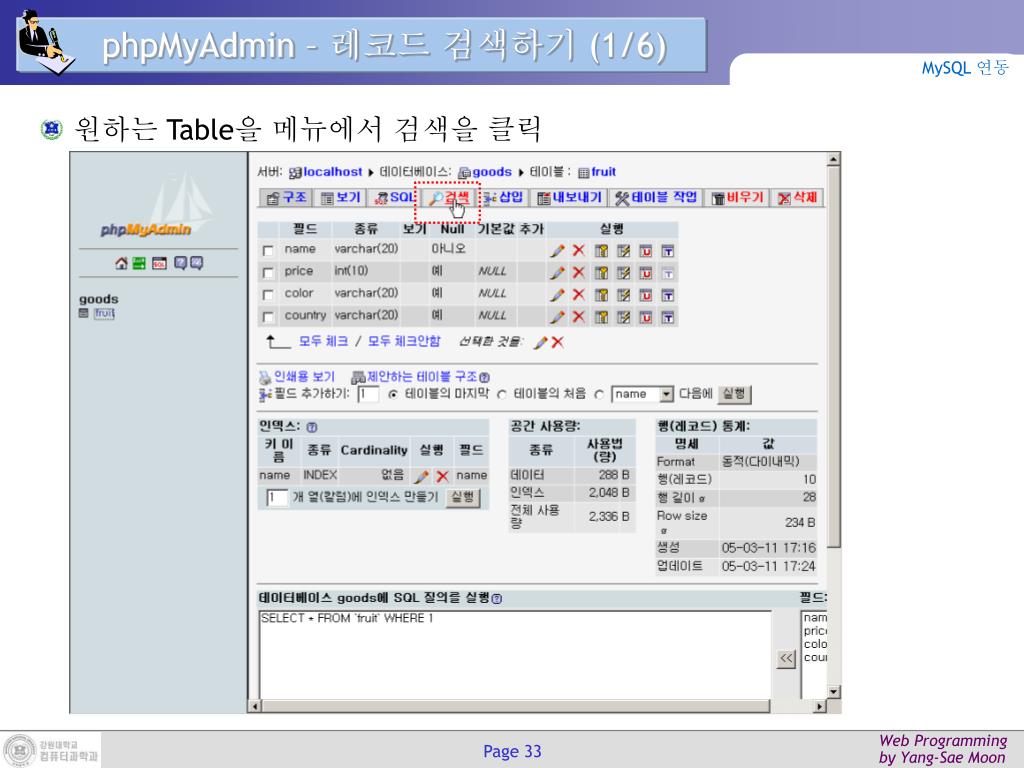Add index icon on country field
Viewport: 1024px width, 768px height.
624,317
